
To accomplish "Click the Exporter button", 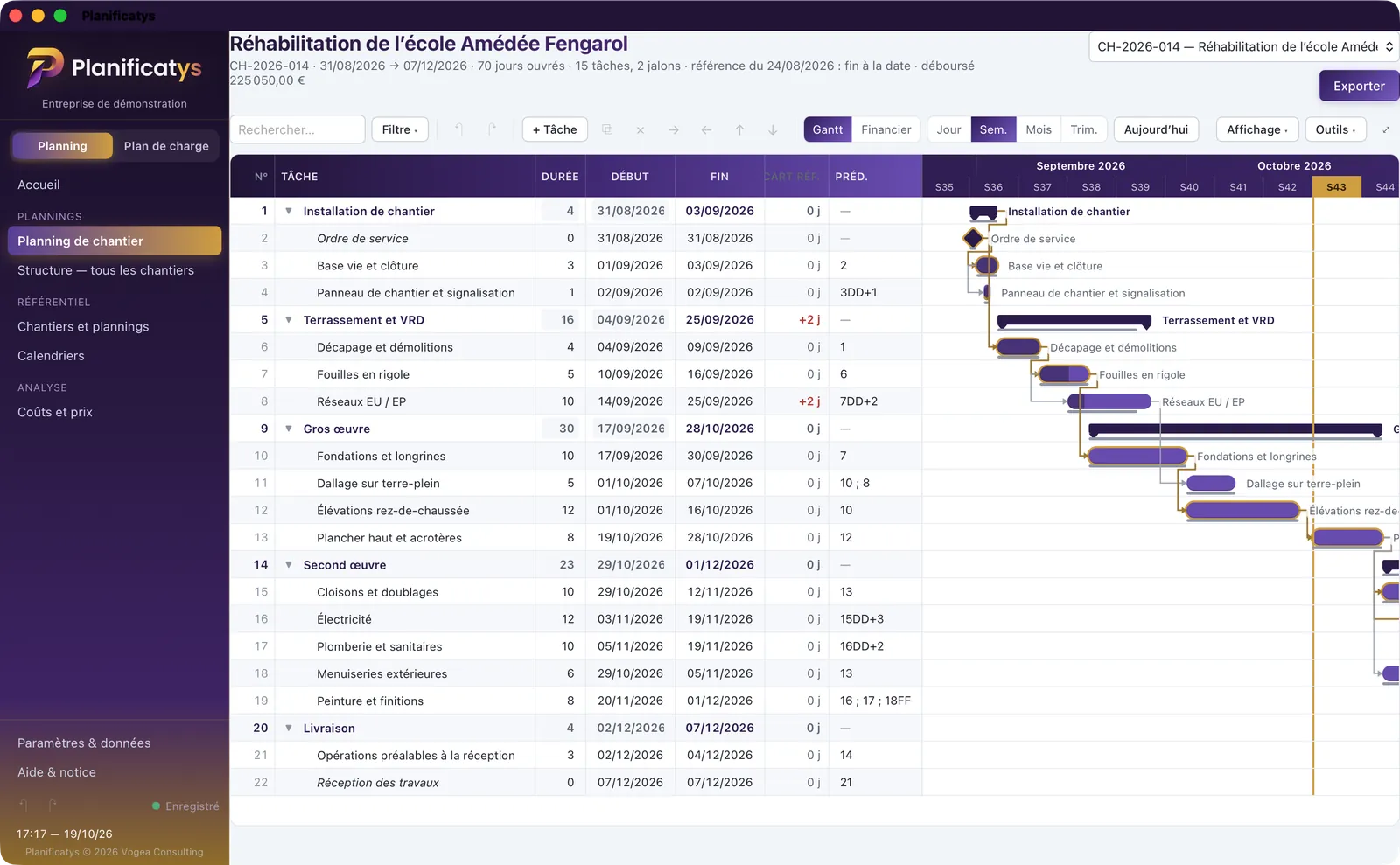I will point(1359,86).
